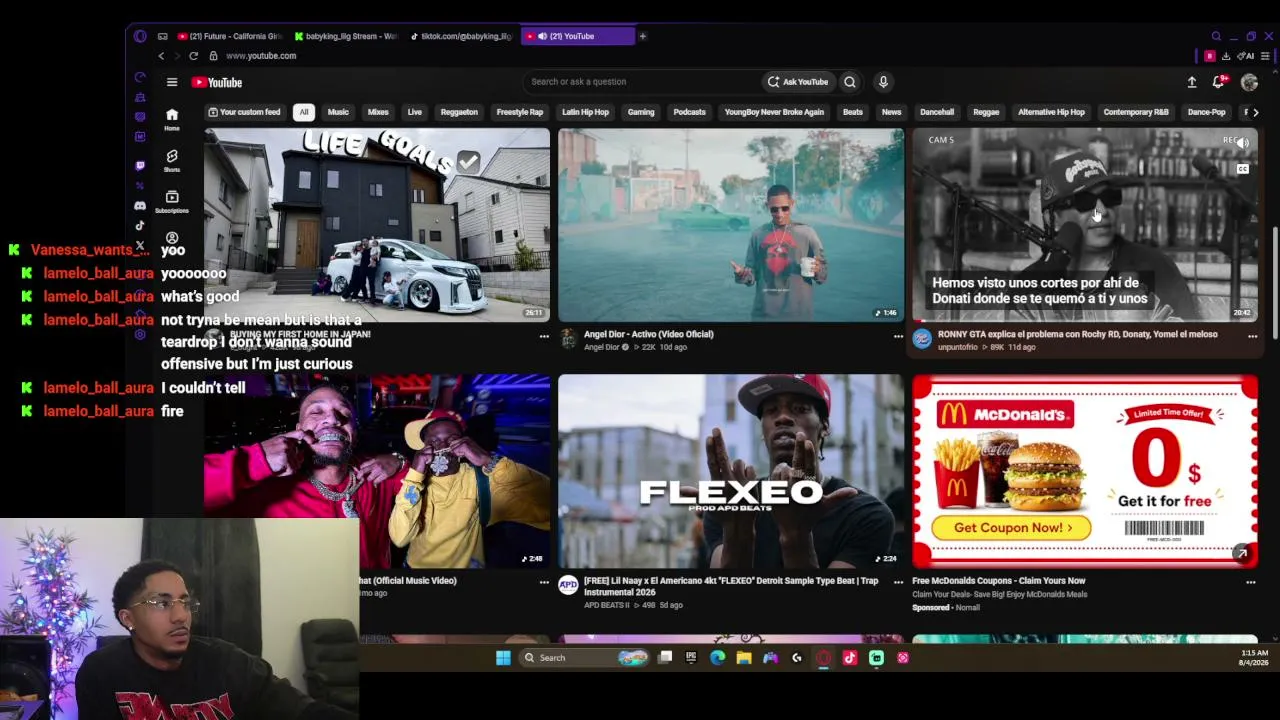
Task: Select the Freestyle Rap category chip
Action: click(x=520, y=112)
